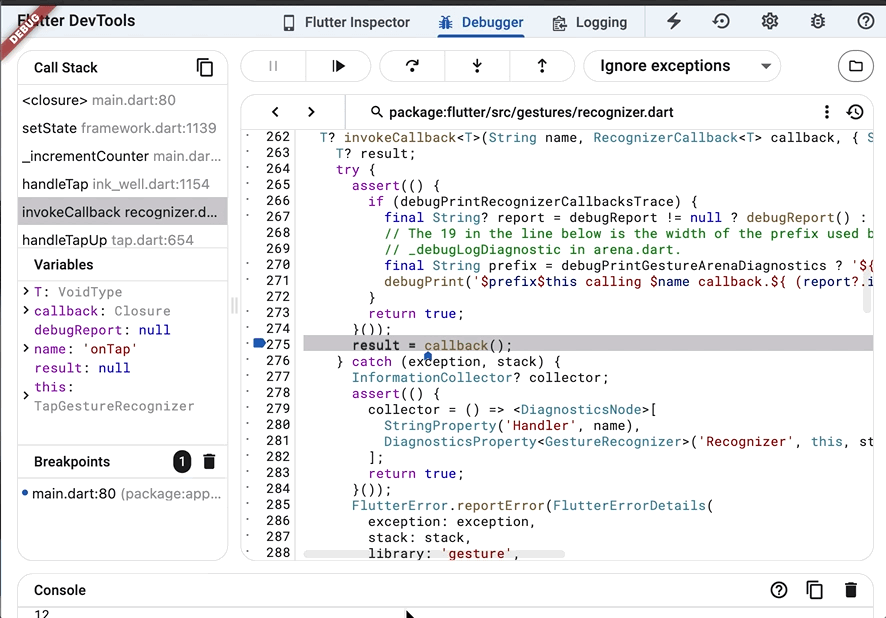Open the top-right help icon
886x618 pixels.
click(x=866, y=21)
